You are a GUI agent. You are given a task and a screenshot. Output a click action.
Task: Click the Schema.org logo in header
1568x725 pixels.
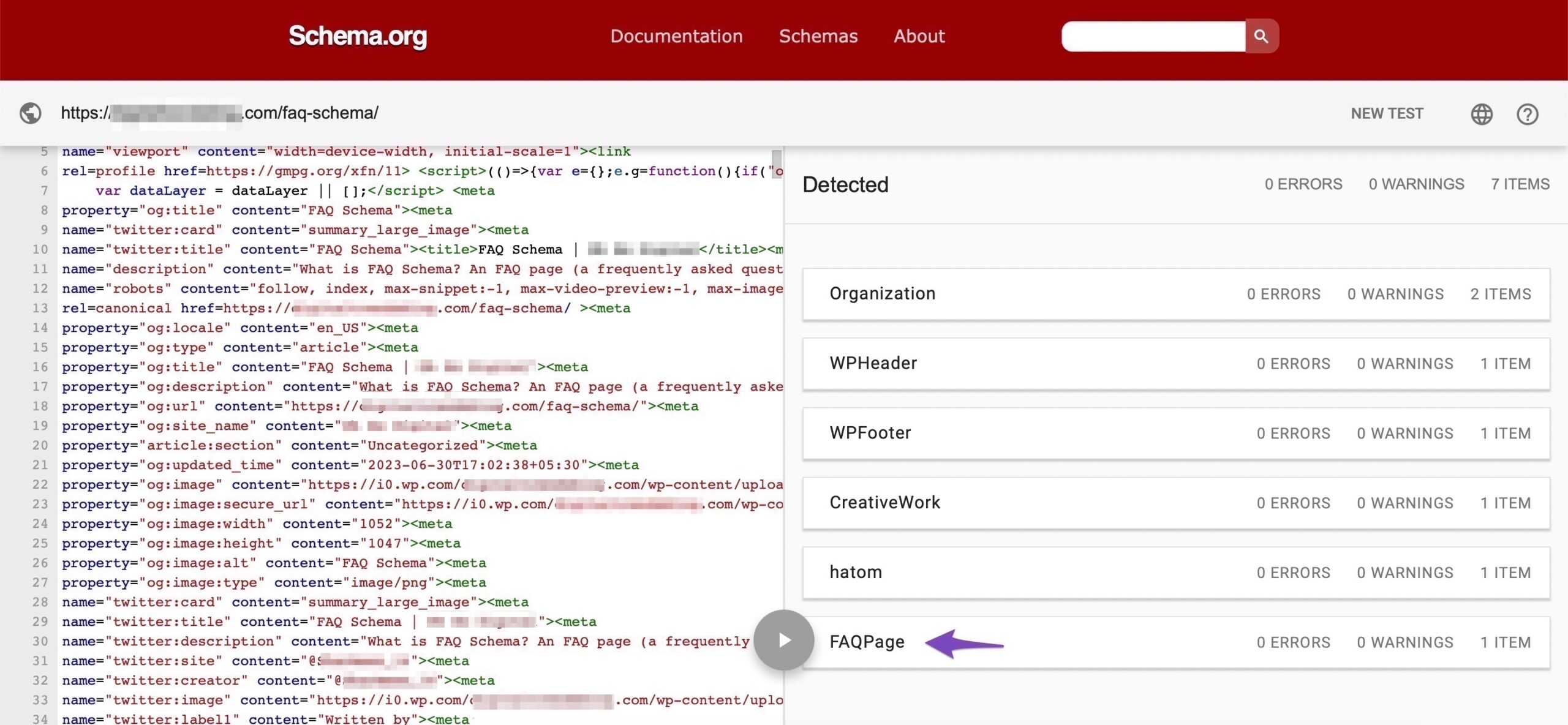coord(358,35)
